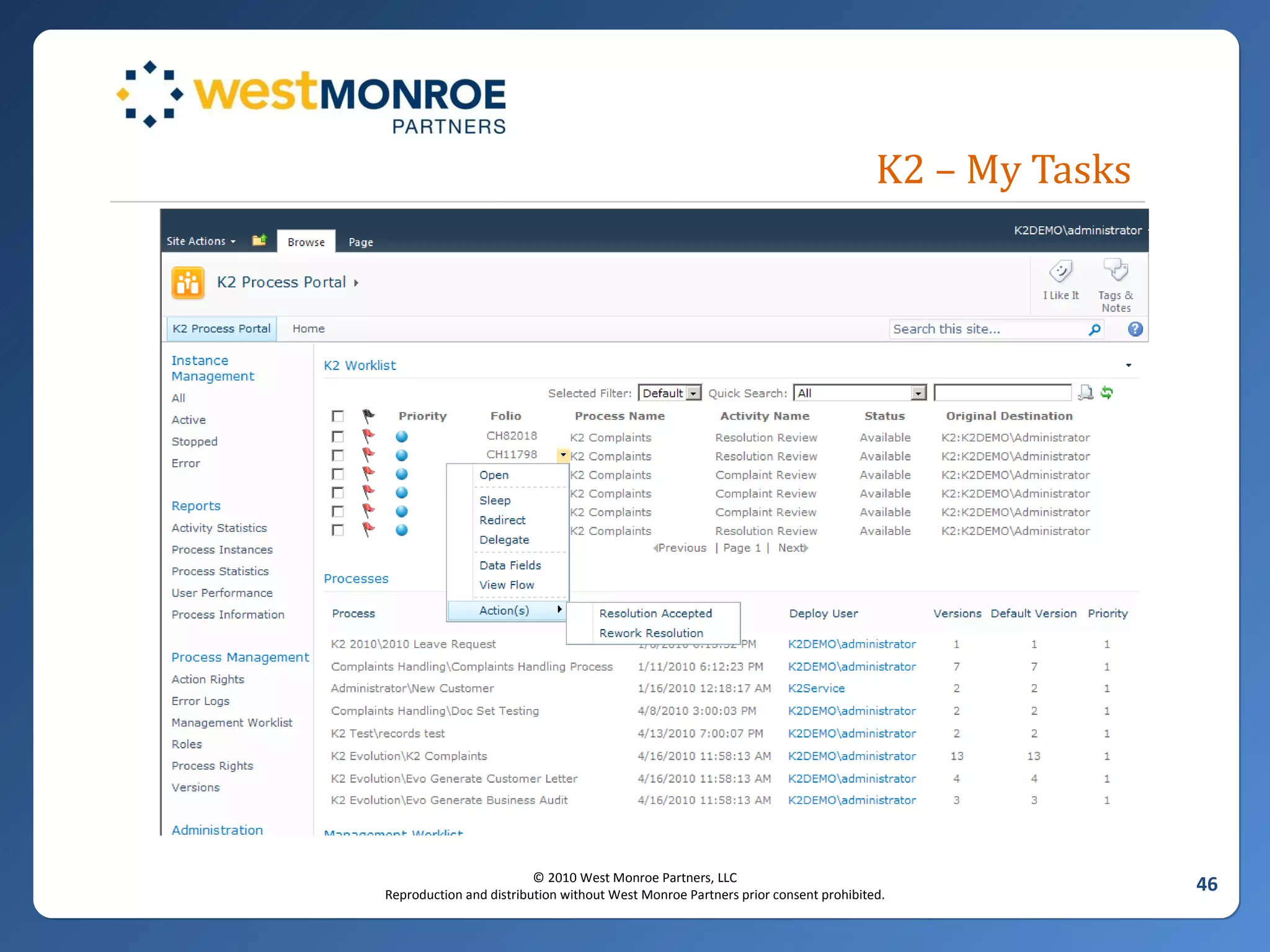Switch to the Browse ribbon tab

pyautogui.click(x=306, y=242)
